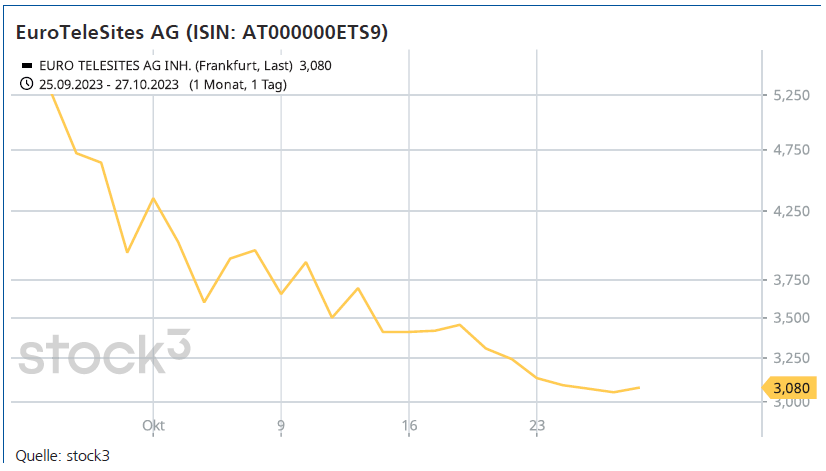The image size is (826, 471).
Task: Click the black legend marker for EURO TELESITES
Action: [26, 66]
